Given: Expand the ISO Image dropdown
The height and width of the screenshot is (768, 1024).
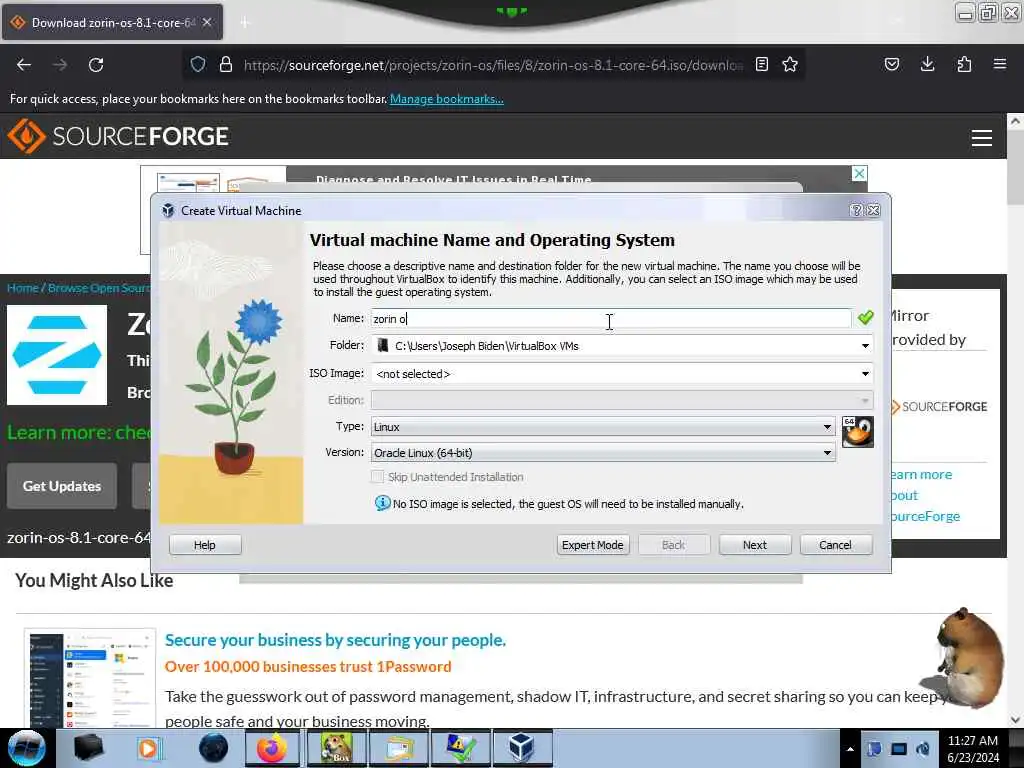Looking at the screenshot, I should [865, 374].
